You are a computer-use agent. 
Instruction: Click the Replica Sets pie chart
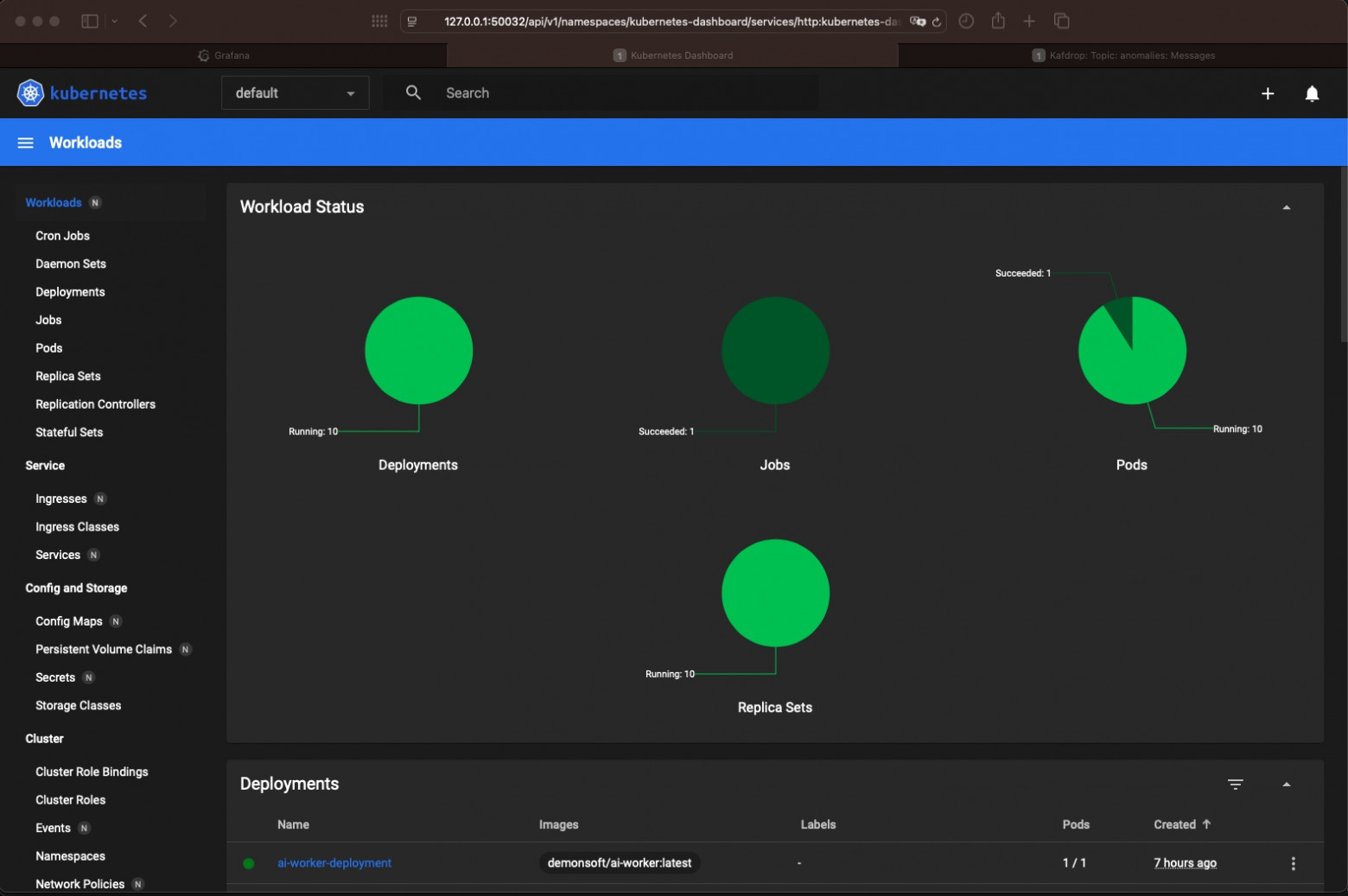click(x=775, y=594)
